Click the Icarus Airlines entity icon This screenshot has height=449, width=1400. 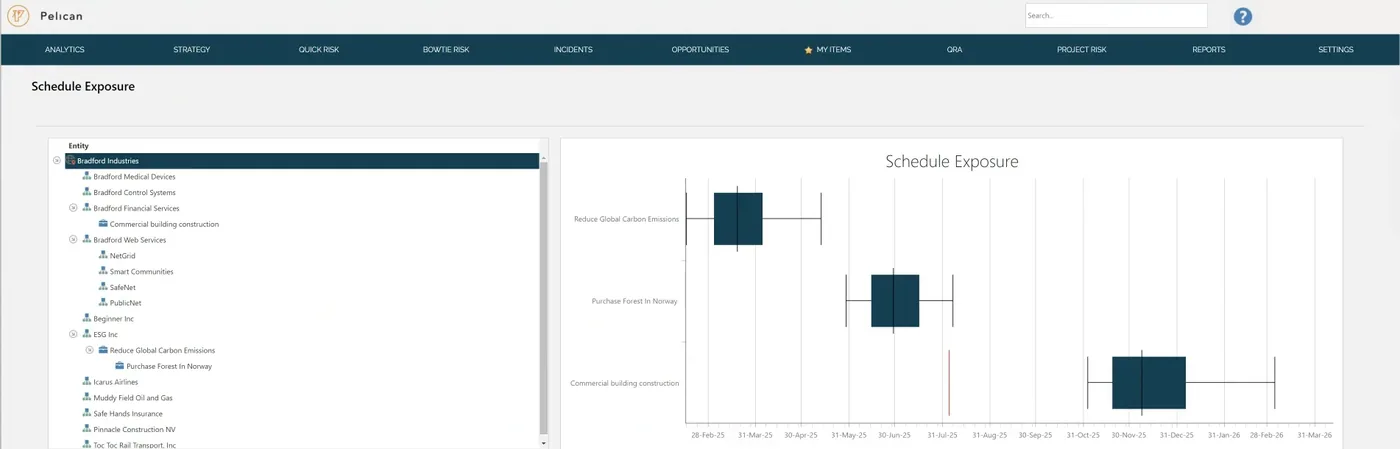point(87,382)
